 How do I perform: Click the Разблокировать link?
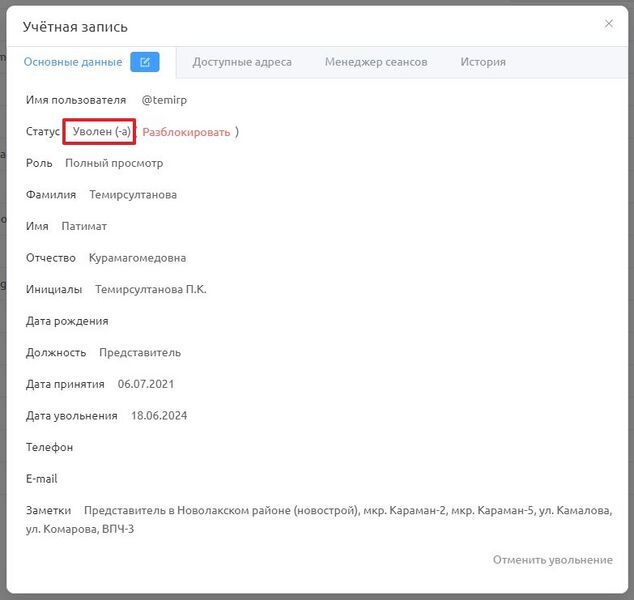coord(186,132)
